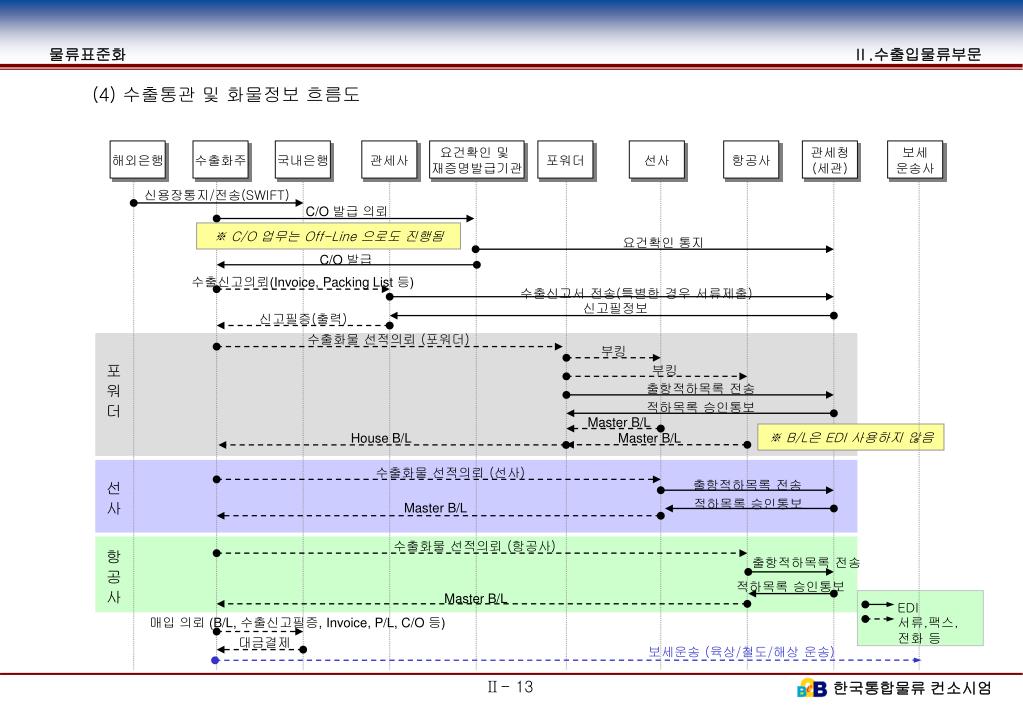The height and width of the screenshot is (708, 1023).
Task: Select the 항공사 actor box
Action: 751,160
